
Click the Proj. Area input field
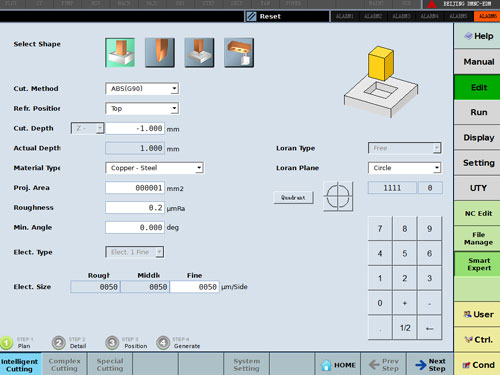(x=135, y=188)
